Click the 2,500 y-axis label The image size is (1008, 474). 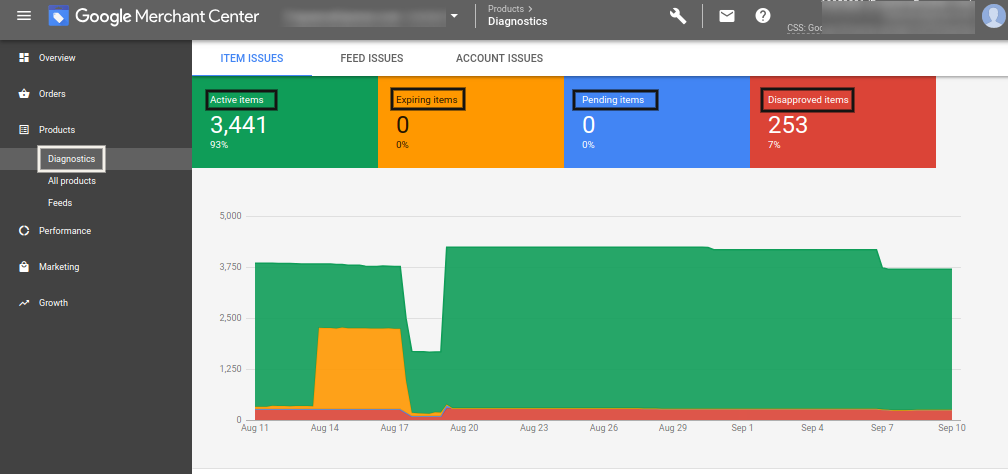click(x=230, y=318)
